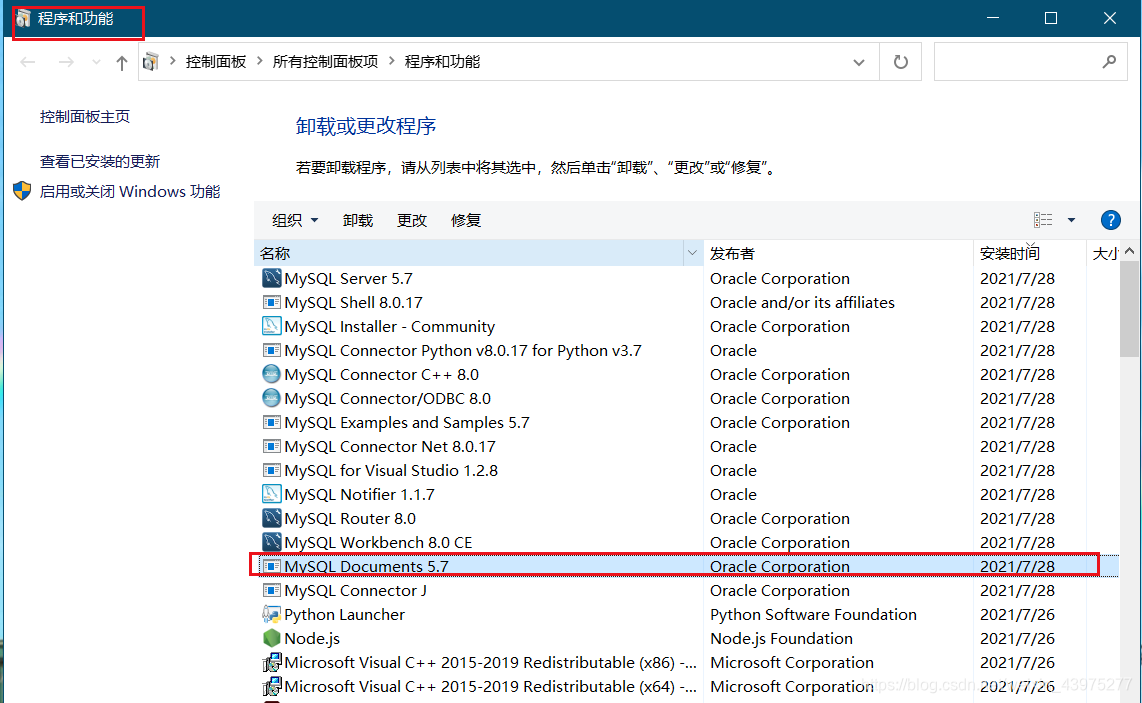Click publisher Node.js Foundation

(x=781, y=639)
